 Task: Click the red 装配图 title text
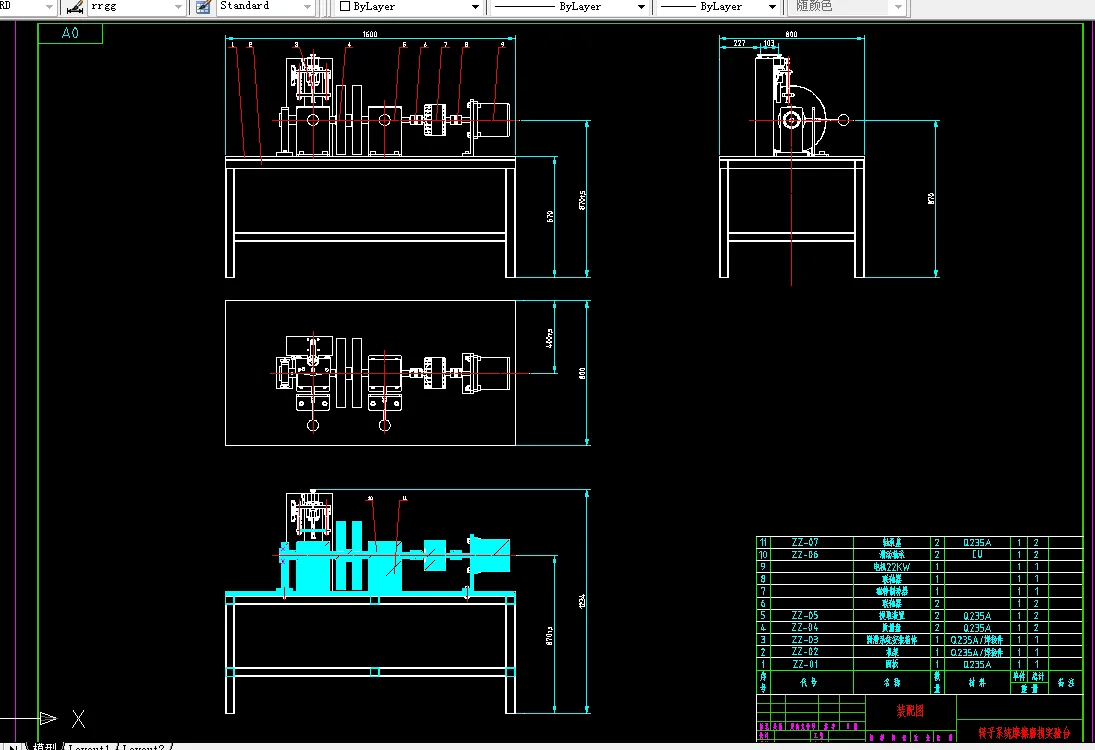[x=910, y=711]
